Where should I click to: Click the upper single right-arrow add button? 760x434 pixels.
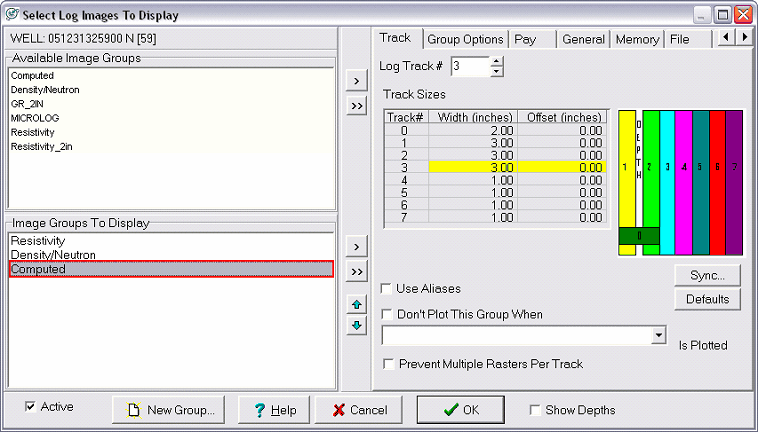[357, 80]
